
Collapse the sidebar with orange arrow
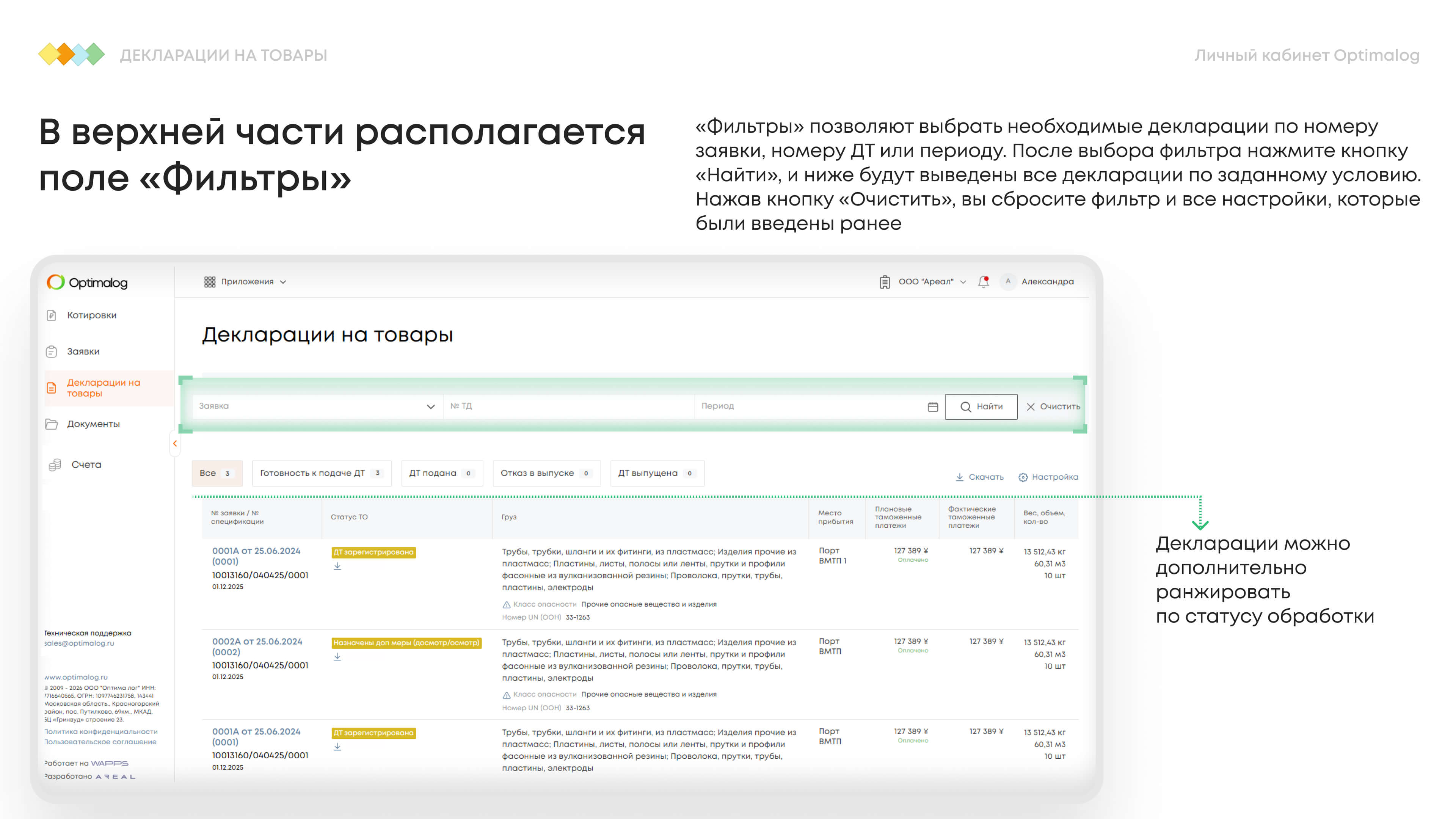[175, 444]
